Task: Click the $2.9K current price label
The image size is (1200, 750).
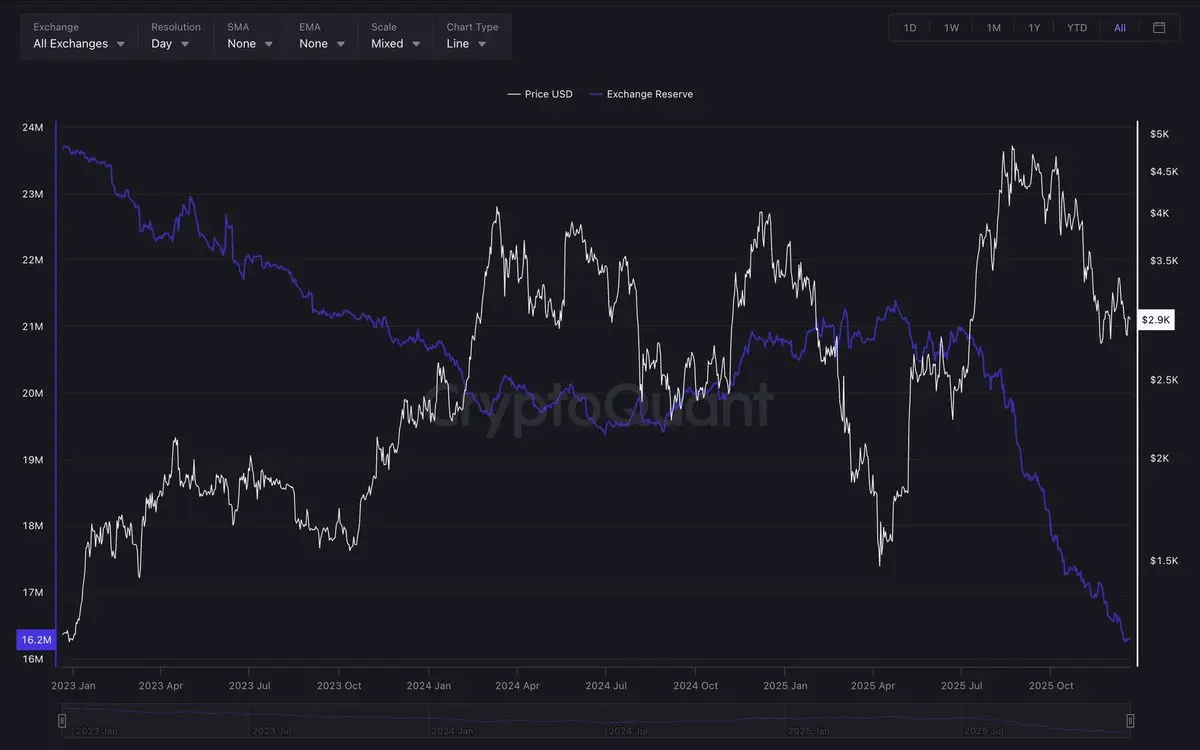Action: pyautogui.click(x=1155, y=320)
